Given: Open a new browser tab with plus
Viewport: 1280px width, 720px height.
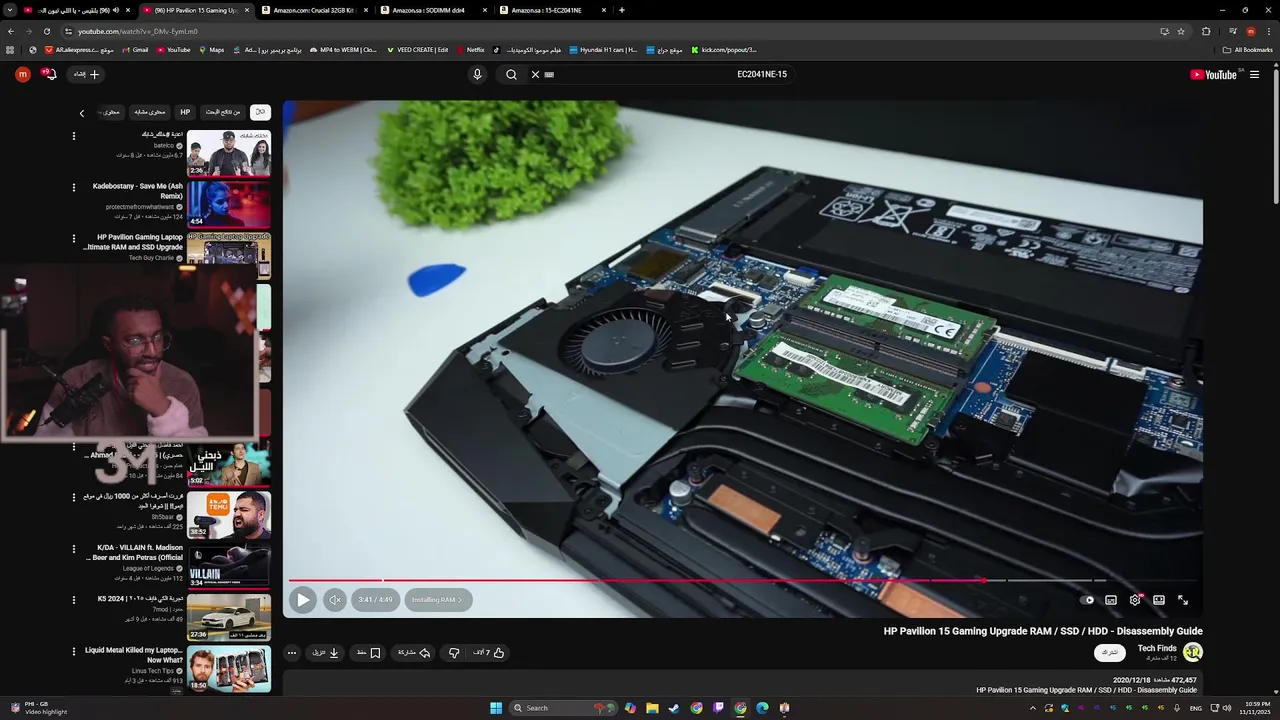Looking at the screenshot, I should pos(622,10).
